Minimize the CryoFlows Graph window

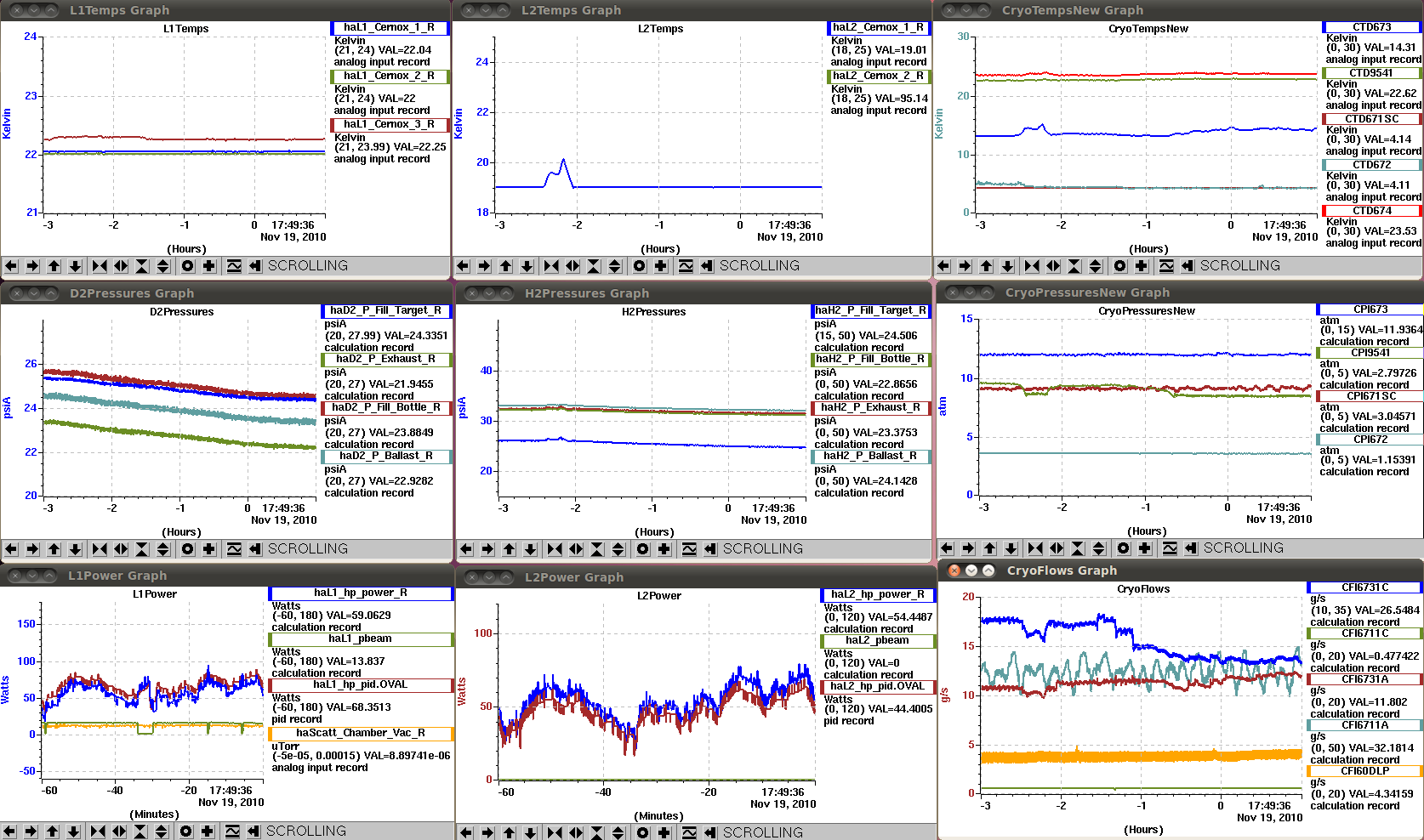(971, 570)
